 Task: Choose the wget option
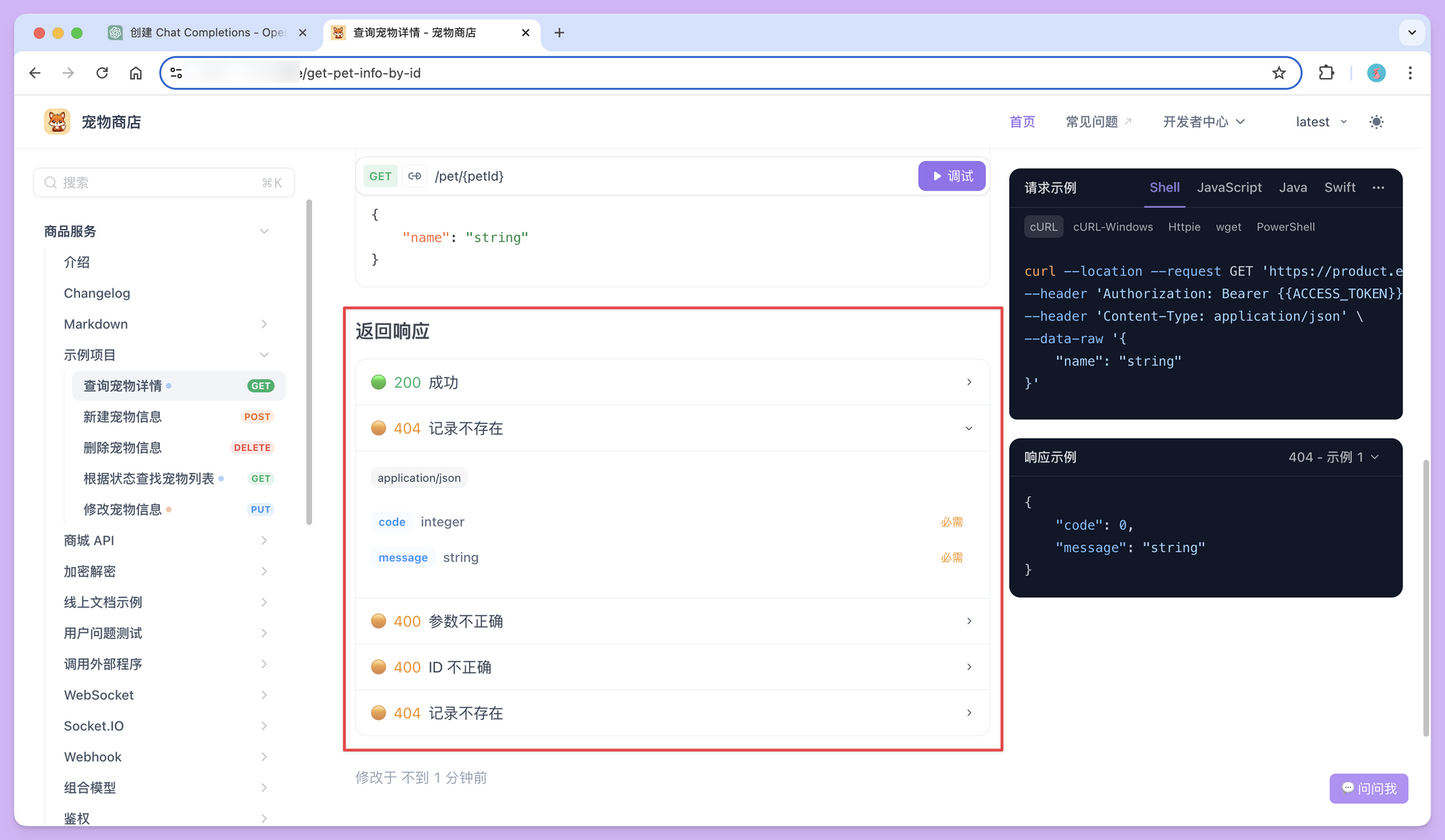tap(1228, 227)
